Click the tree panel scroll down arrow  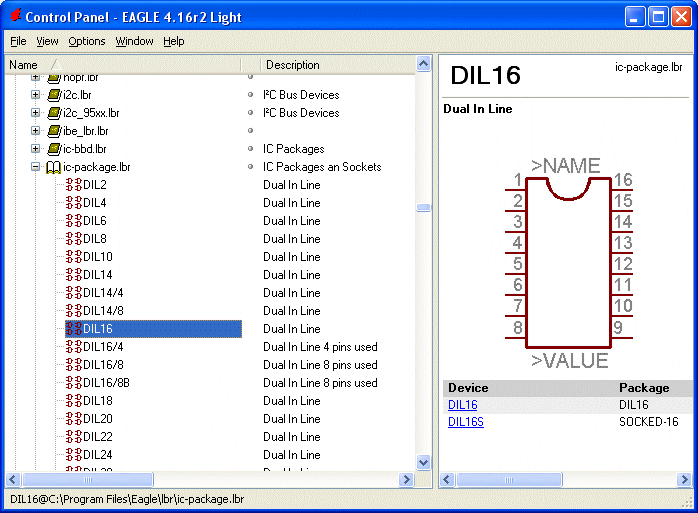423,463
